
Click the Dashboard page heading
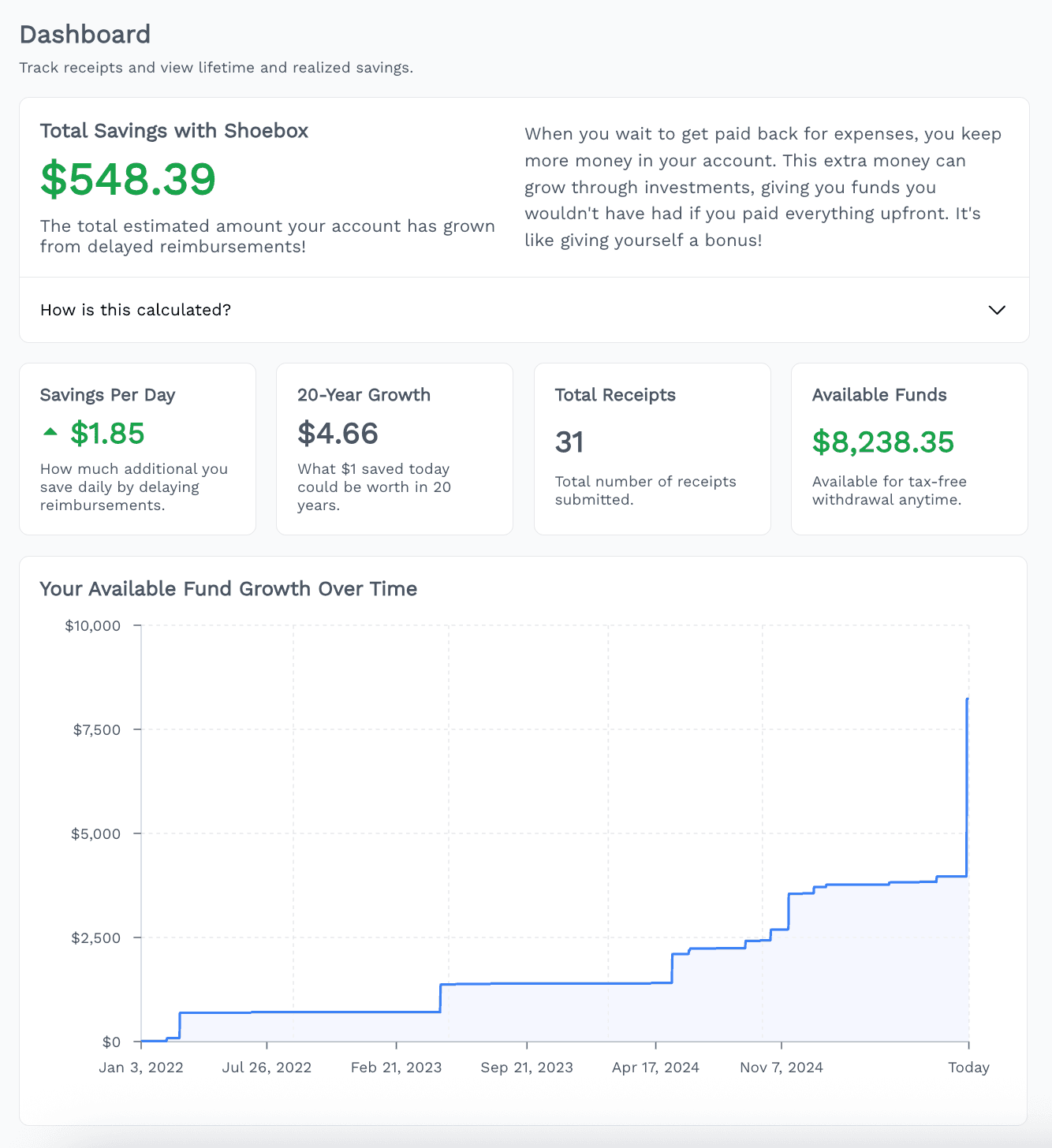(85, 35)
